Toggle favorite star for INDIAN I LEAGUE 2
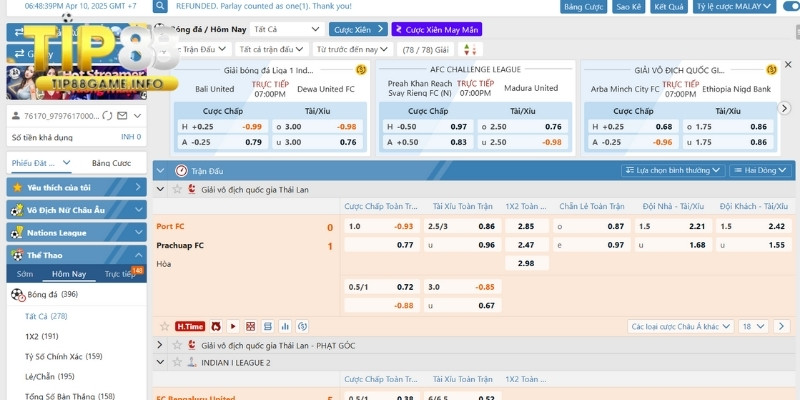 tap(176, 362)
